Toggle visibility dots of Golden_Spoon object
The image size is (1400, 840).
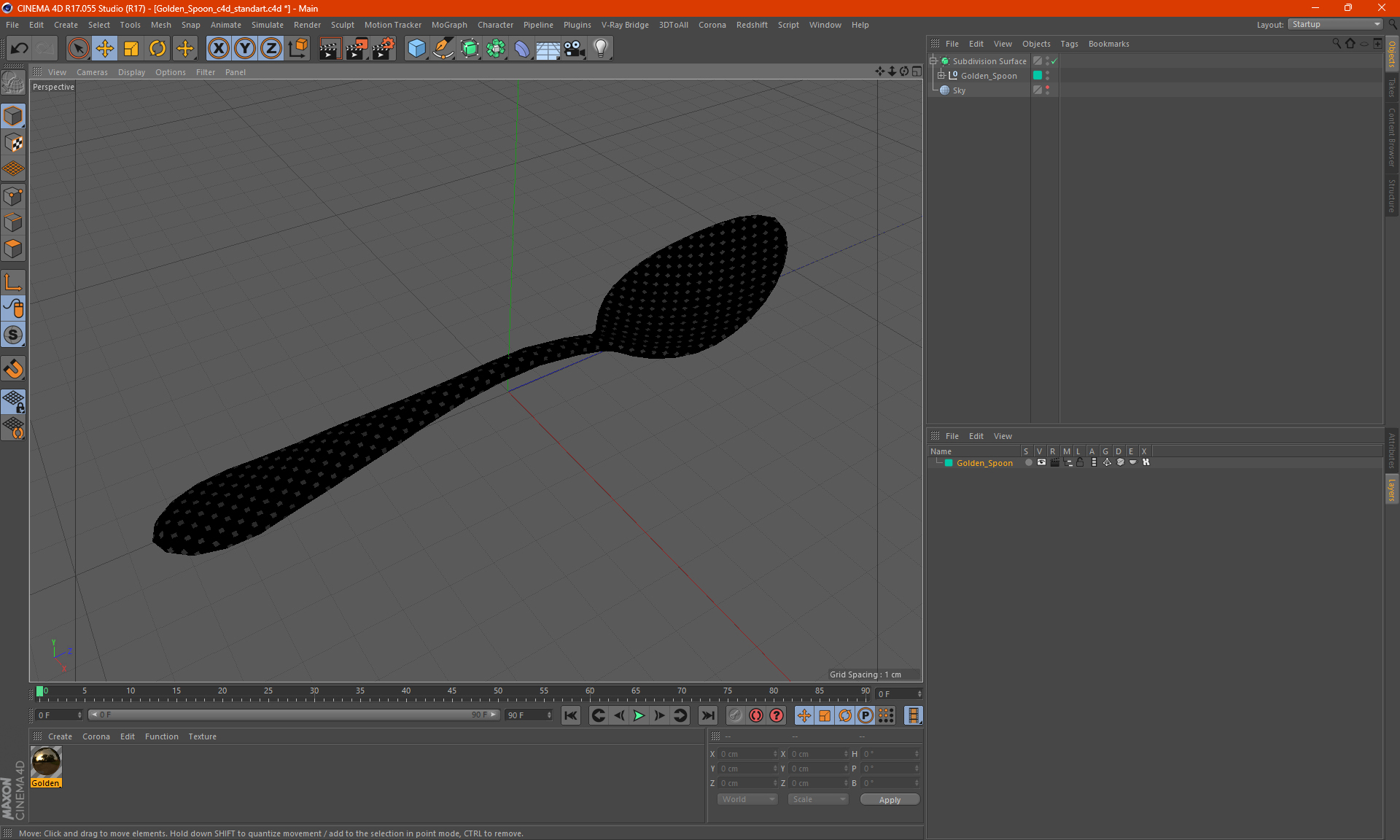click(1047, 75)
